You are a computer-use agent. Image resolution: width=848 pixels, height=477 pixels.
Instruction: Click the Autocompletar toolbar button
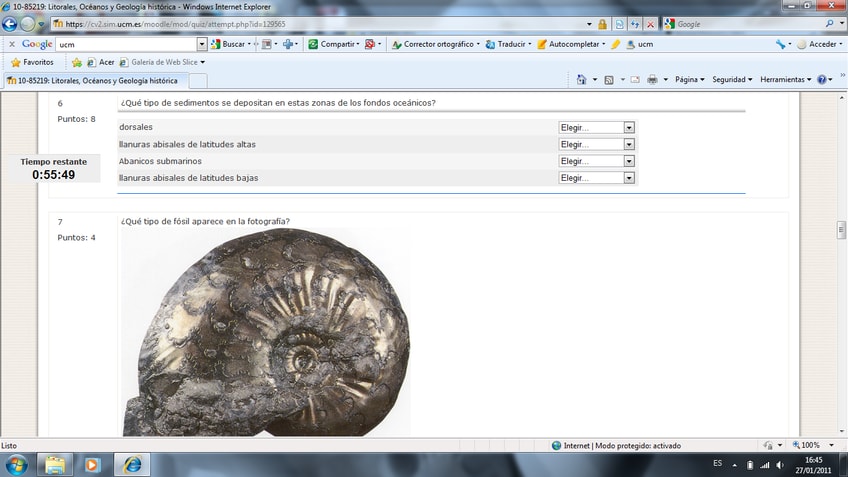(570, 44)
